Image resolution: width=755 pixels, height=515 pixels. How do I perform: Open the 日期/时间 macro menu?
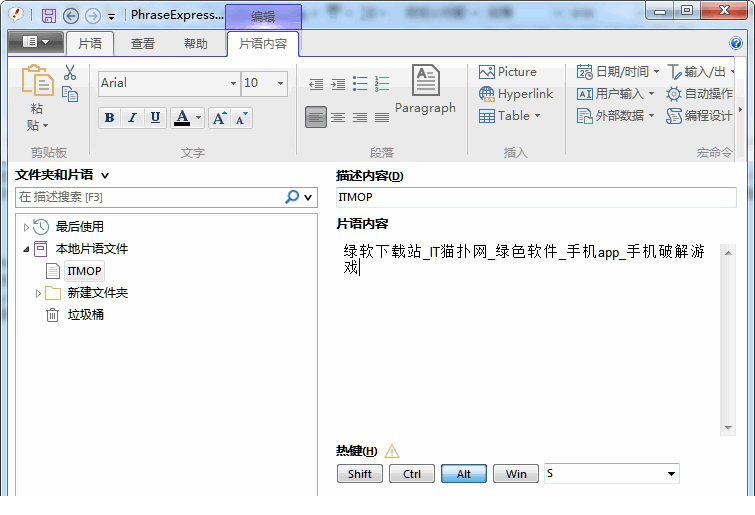pyautogui.click(x=618, y=72)
